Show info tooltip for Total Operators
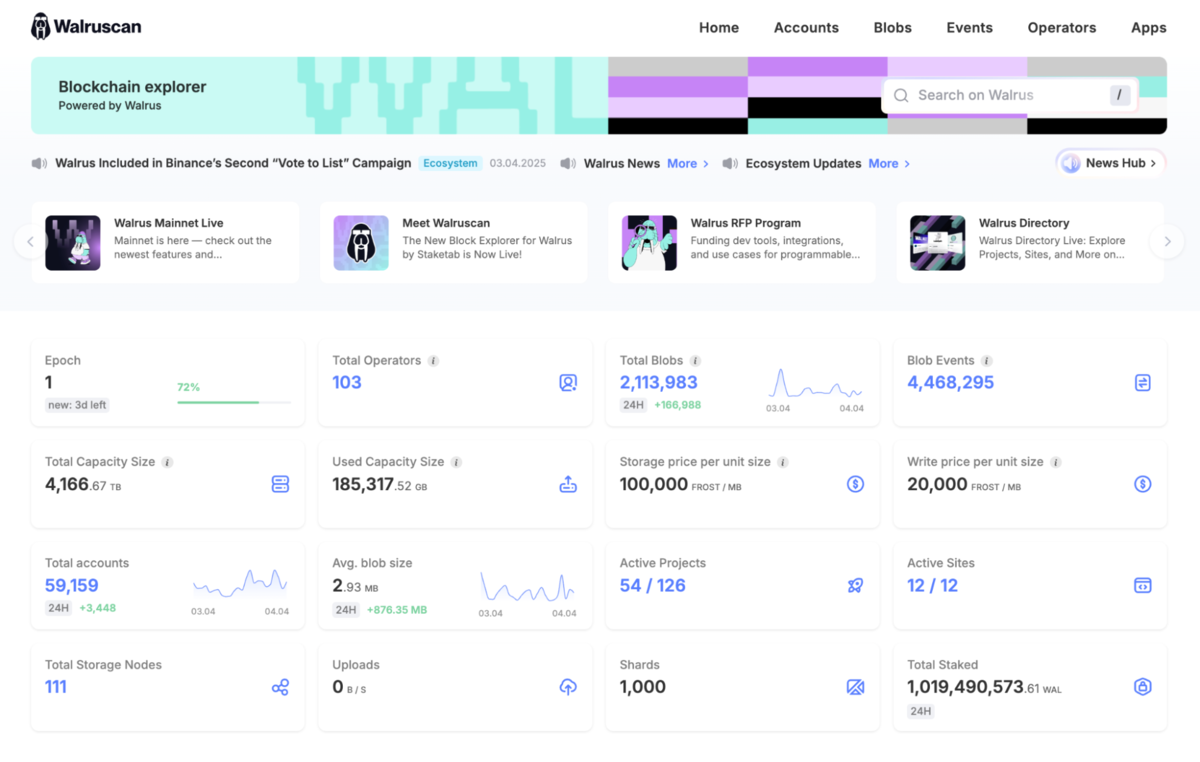 pyautogui.click(x=433, y=361)
